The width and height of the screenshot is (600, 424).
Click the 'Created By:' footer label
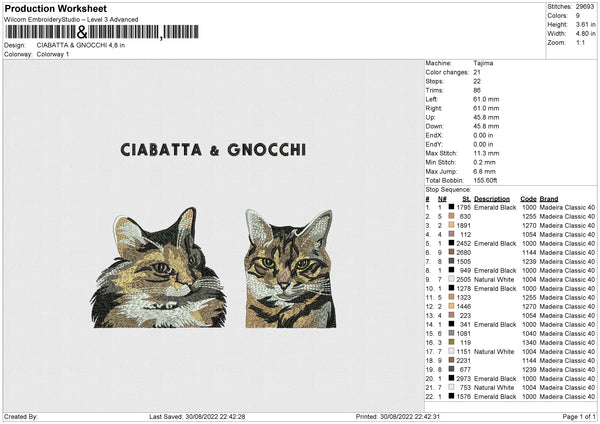click(21, 416)
